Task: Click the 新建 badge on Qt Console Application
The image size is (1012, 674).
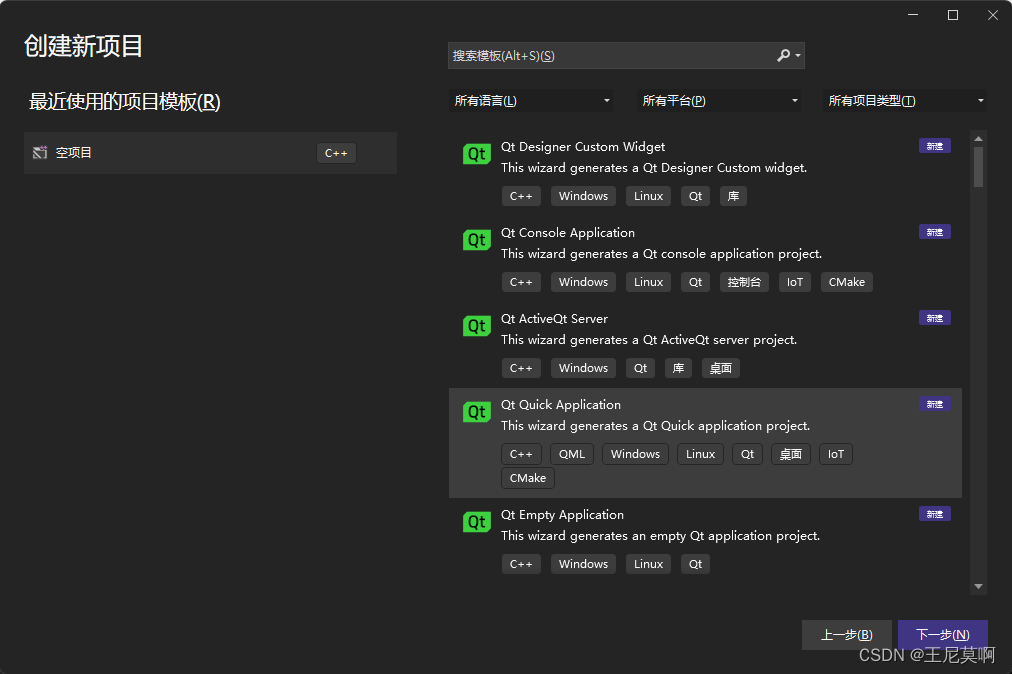Action: (x=935, y=232)
